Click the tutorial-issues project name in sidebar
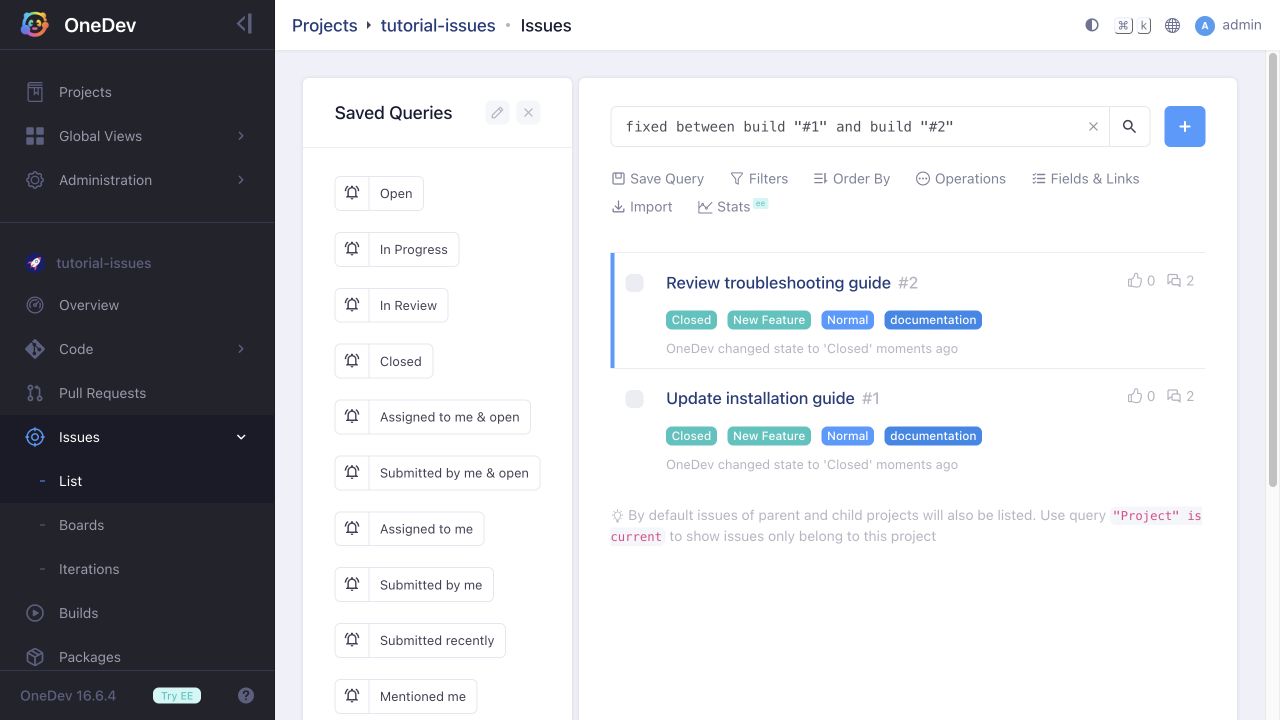The height and width of the screenshot is (720, 1280). (x=104, y=263)
